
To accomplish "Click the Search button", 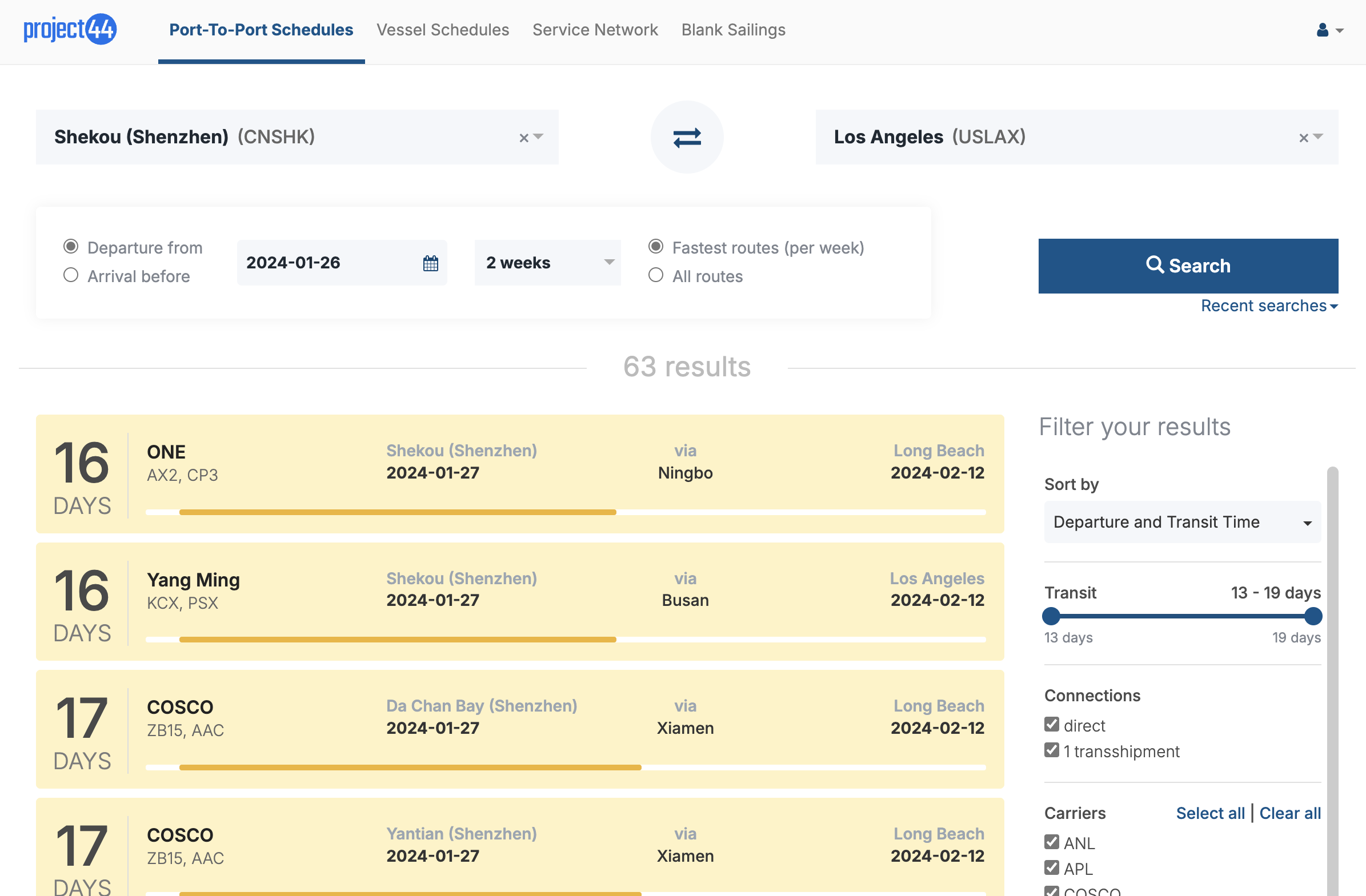I will coord(1188,266).
